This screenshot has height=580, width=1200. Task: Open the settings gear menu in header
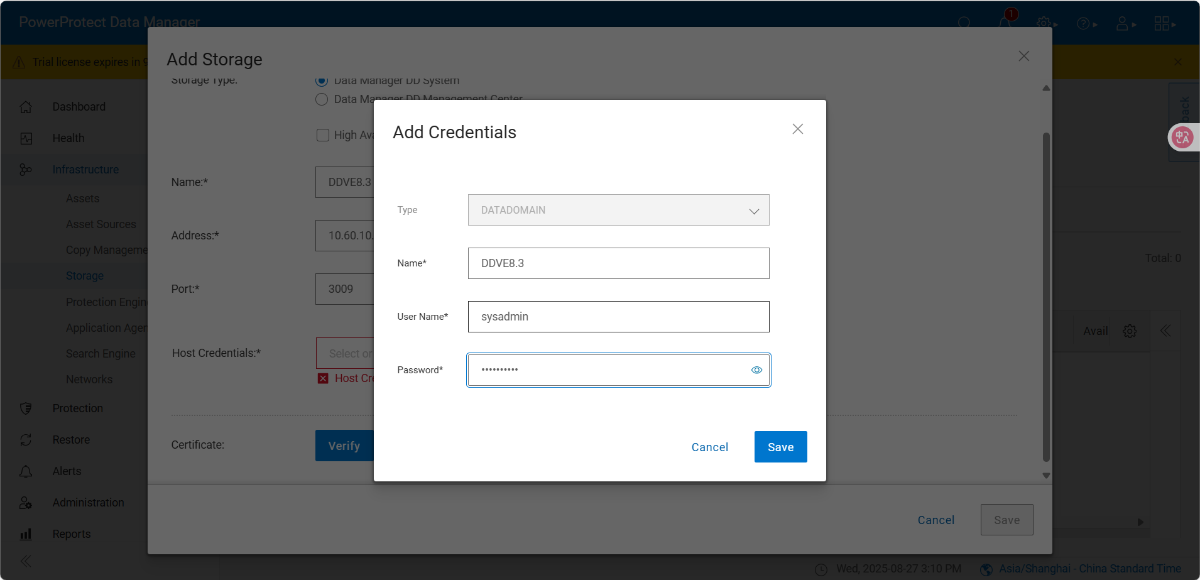pyautogui.click(x=1046, y=22)
